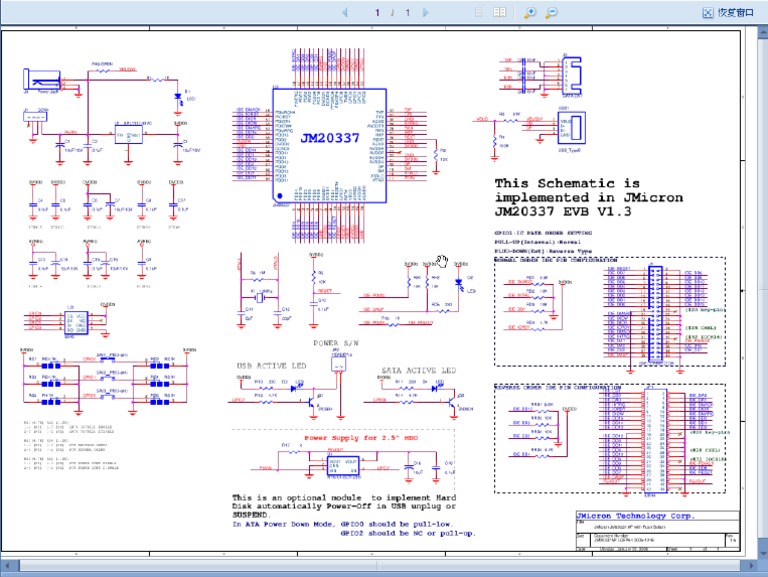Click the 'JMicron Technology Corp.' title block
Screen dimensions: 768x577
coord(634,516)
